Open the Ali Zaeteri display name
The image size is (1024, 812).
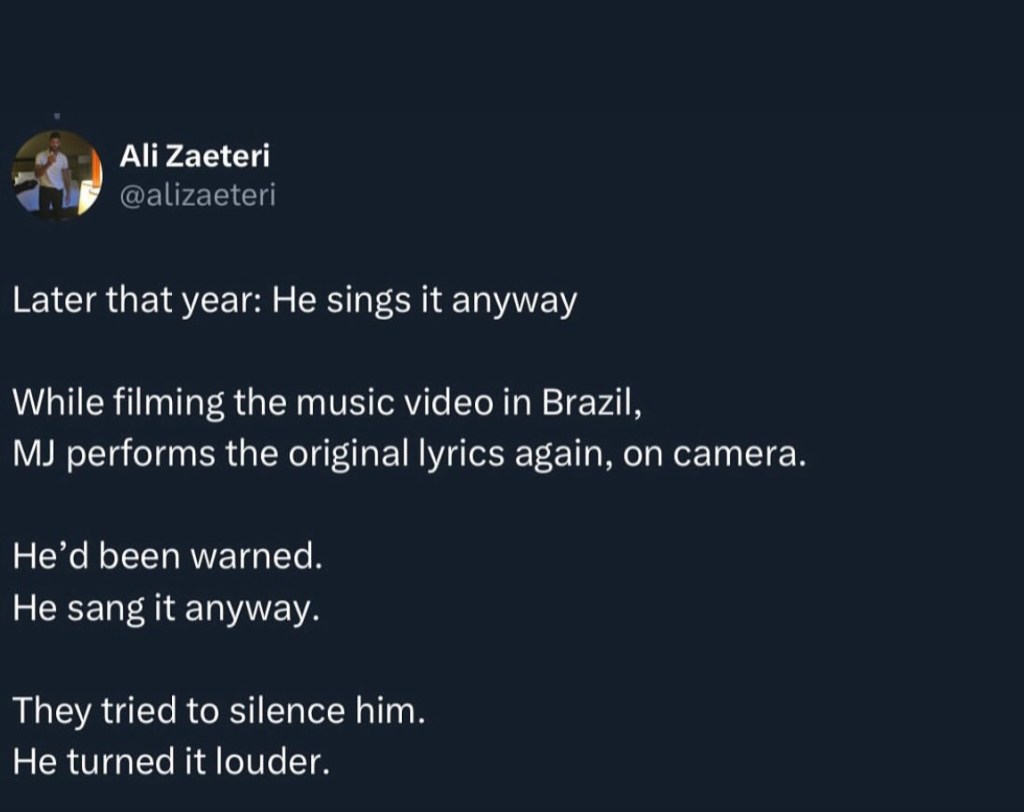pos(194,156)
